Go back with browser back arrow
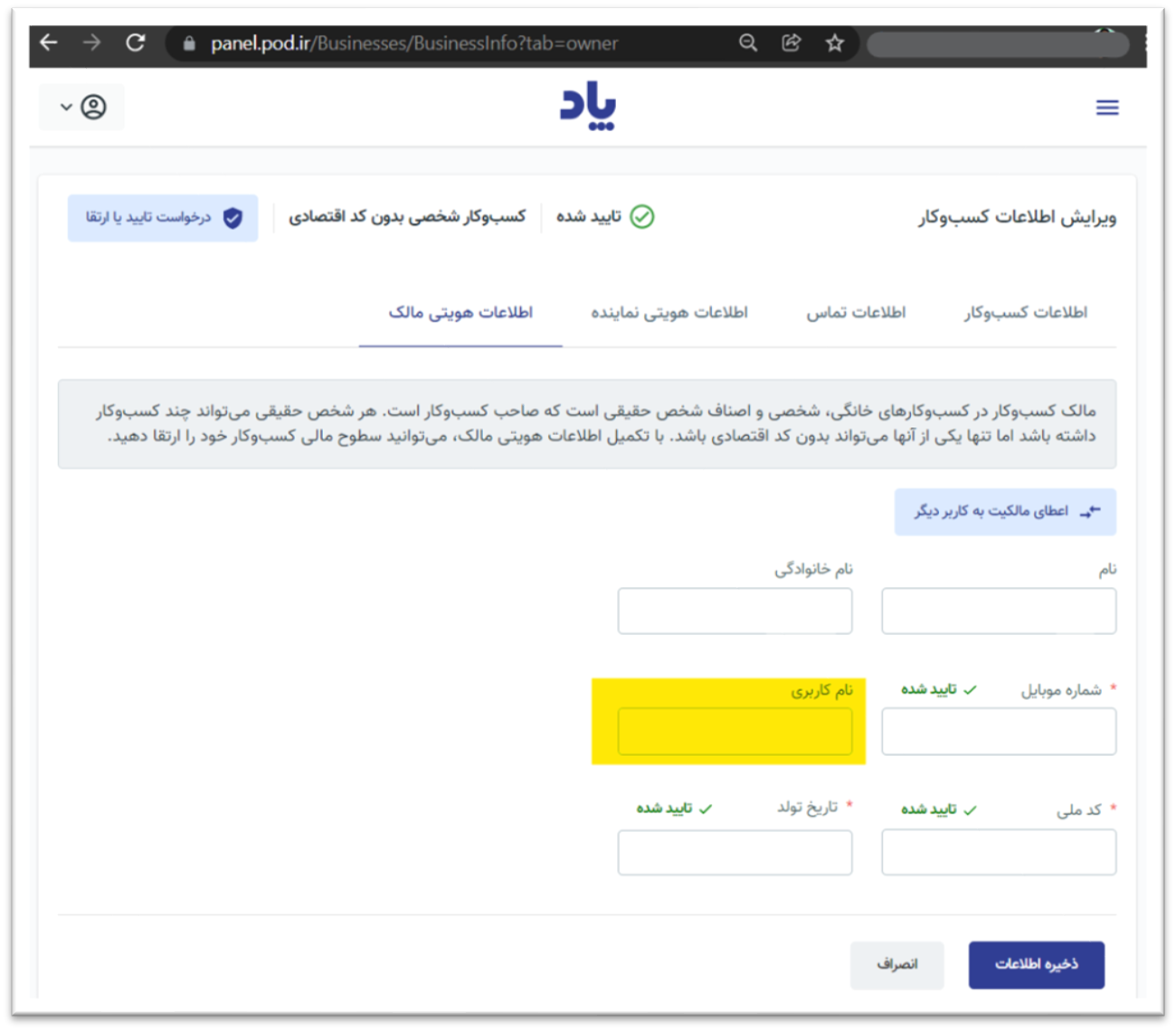 (49, 43)
